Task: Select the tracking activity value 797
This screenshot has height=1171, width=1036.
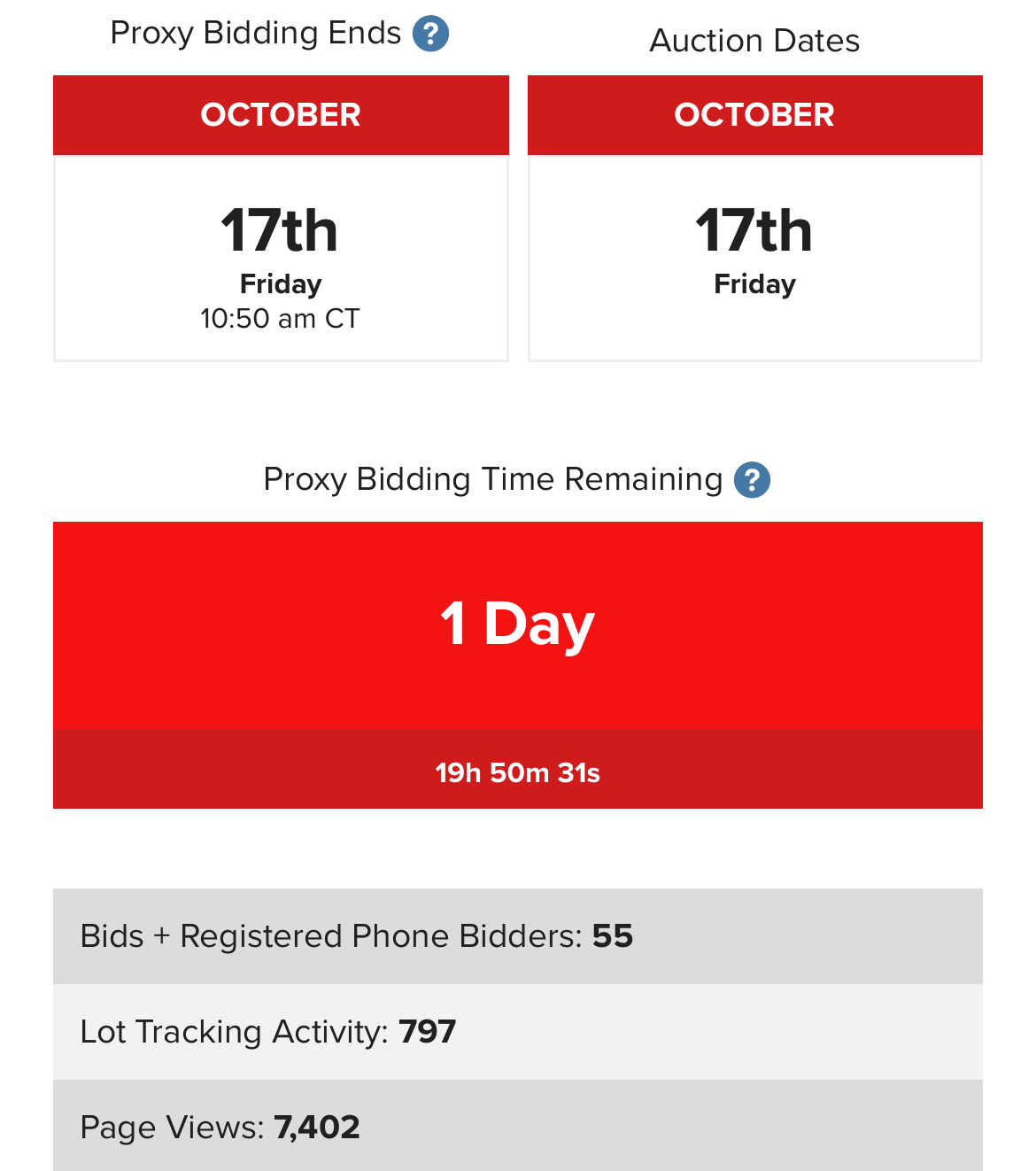Action: click(427, 1032)
